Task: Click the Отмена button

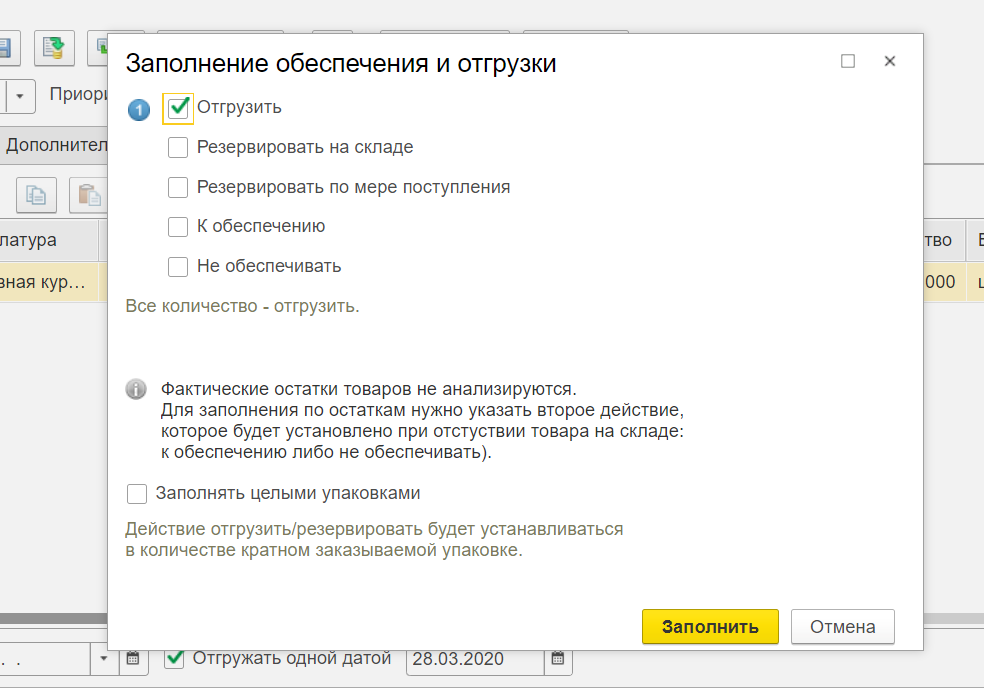Action: pos(842,627)
